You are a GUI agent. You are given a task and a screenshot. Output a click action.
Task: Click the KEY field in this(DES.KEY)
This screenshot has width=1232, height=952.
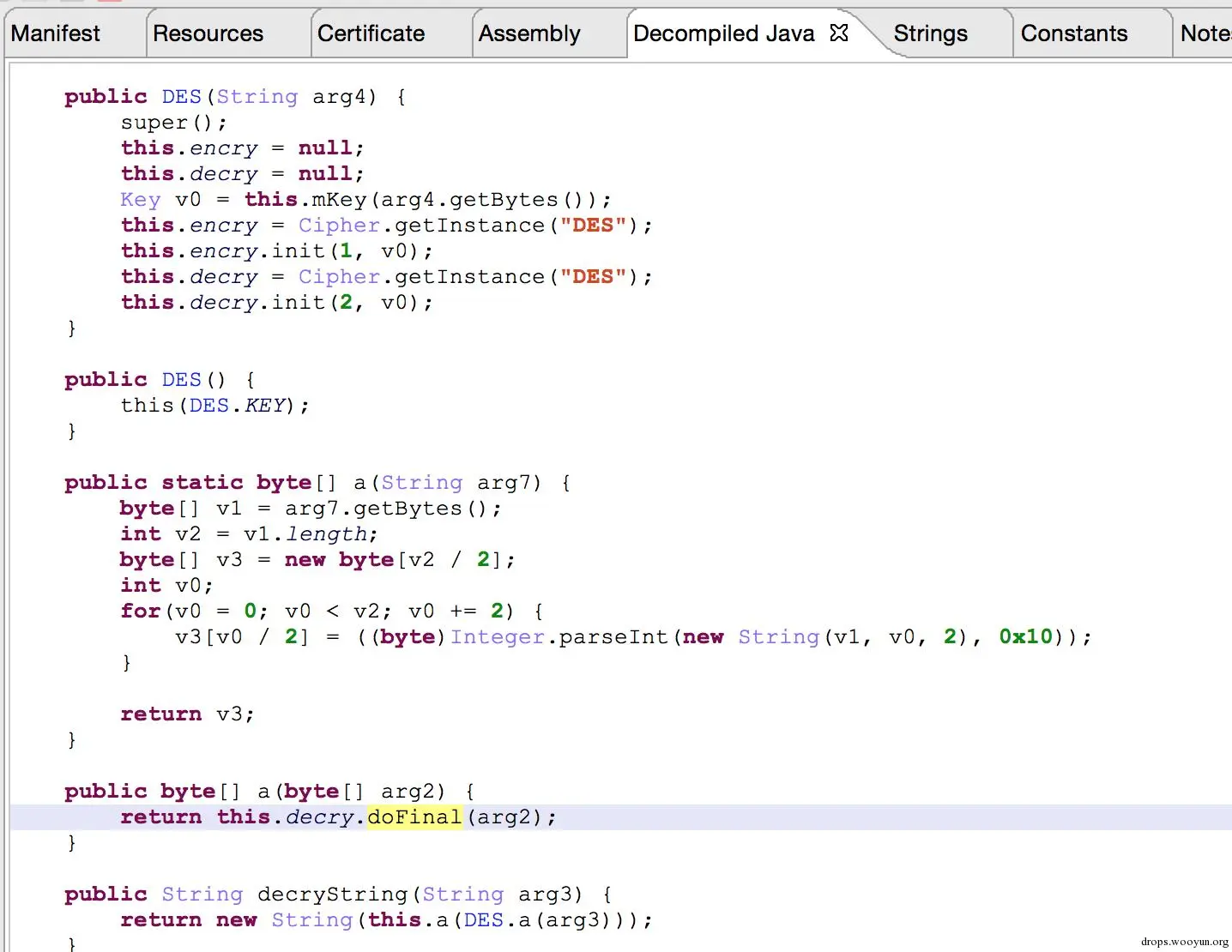point(264,406)
